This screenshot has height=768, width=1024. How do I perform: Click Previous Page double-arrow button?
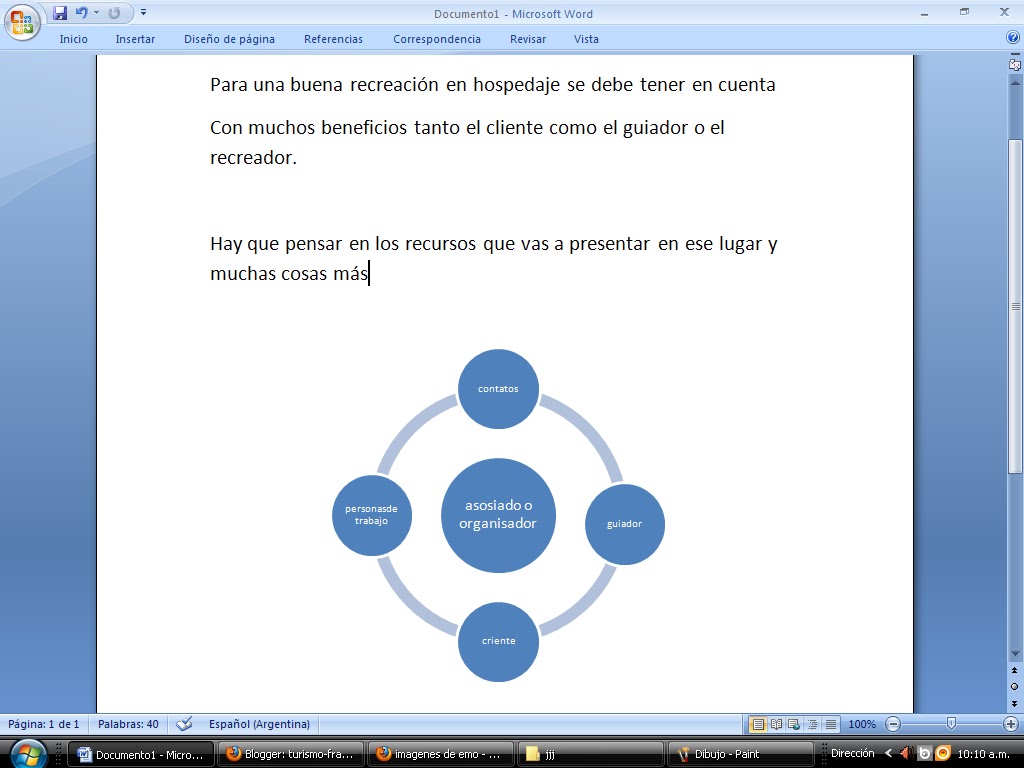pos(1015,671)
